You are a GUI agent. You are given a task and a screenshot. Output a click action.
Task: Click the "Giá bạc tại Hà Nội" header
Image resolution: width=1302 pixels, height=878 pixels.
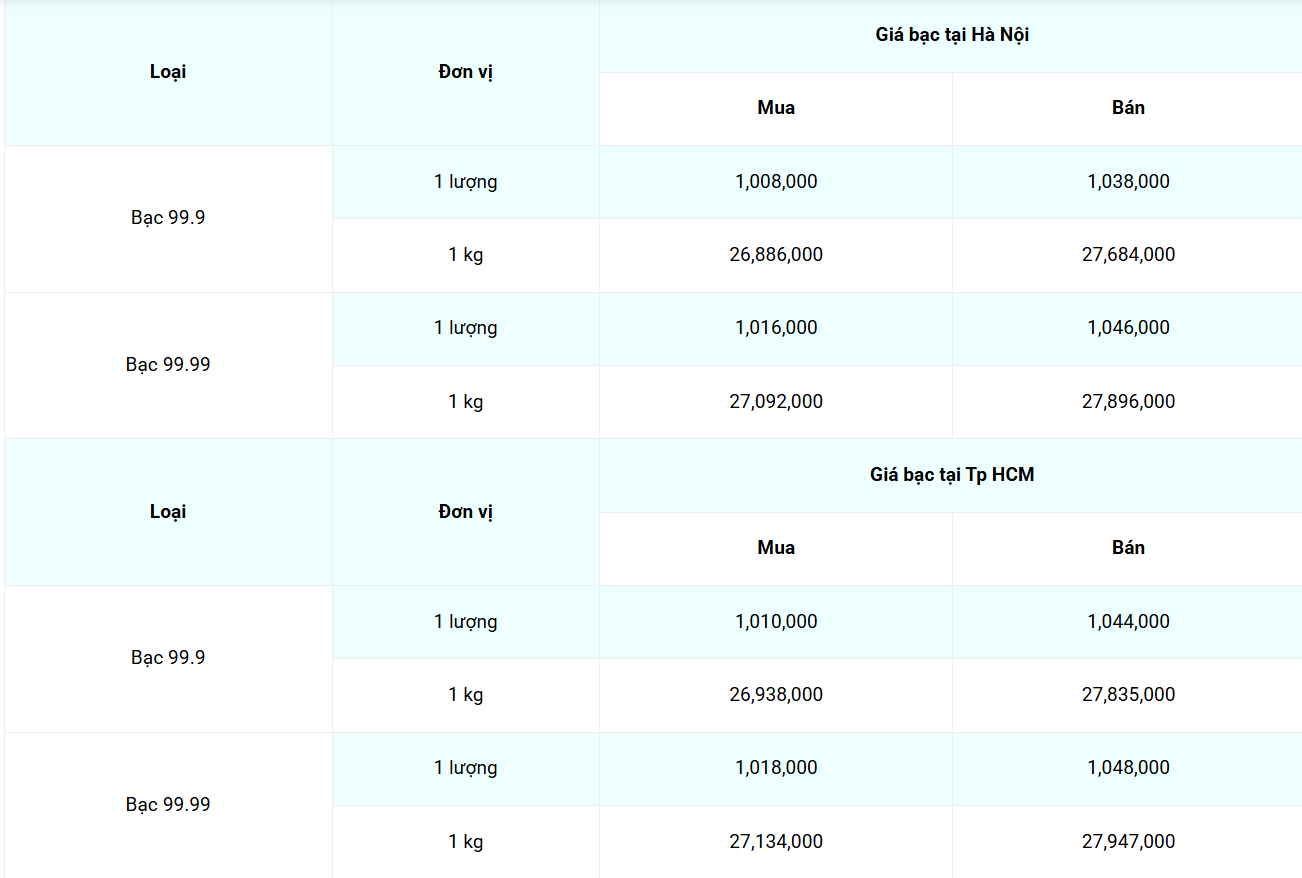(x=952, y=35)
